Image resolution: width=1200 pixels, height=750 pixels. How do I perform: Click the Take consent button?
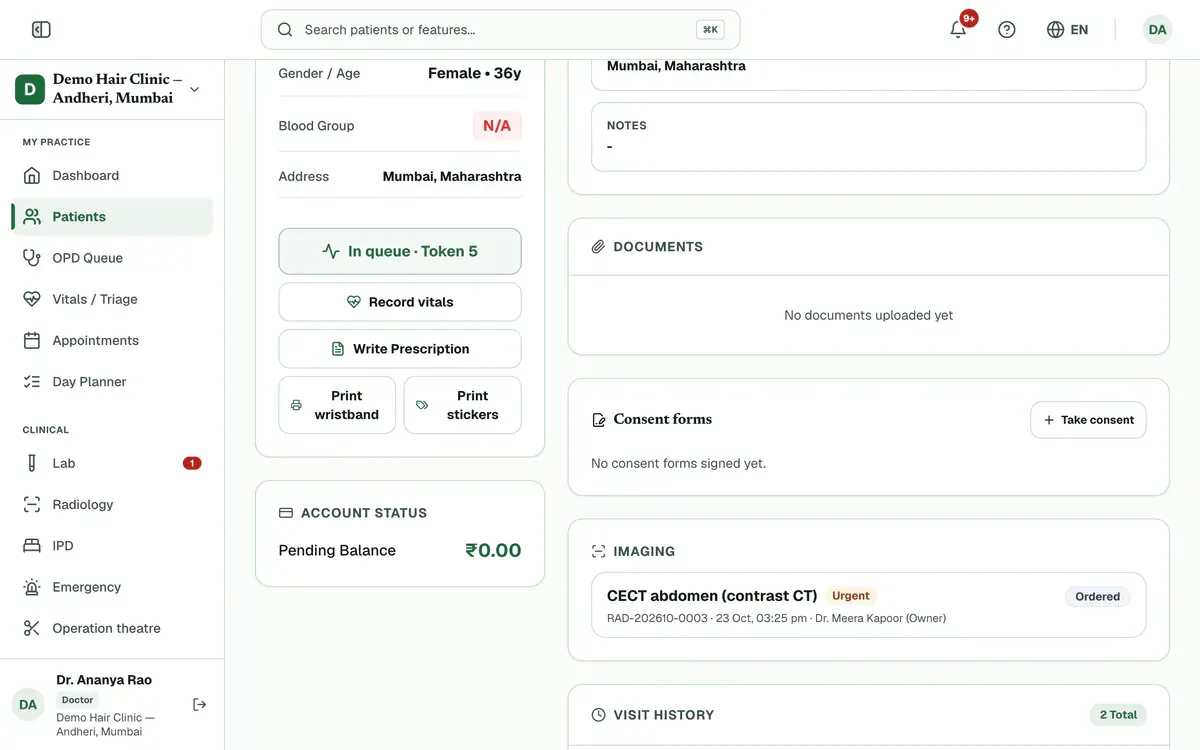pyautogui.click(x=1088, y=420)
